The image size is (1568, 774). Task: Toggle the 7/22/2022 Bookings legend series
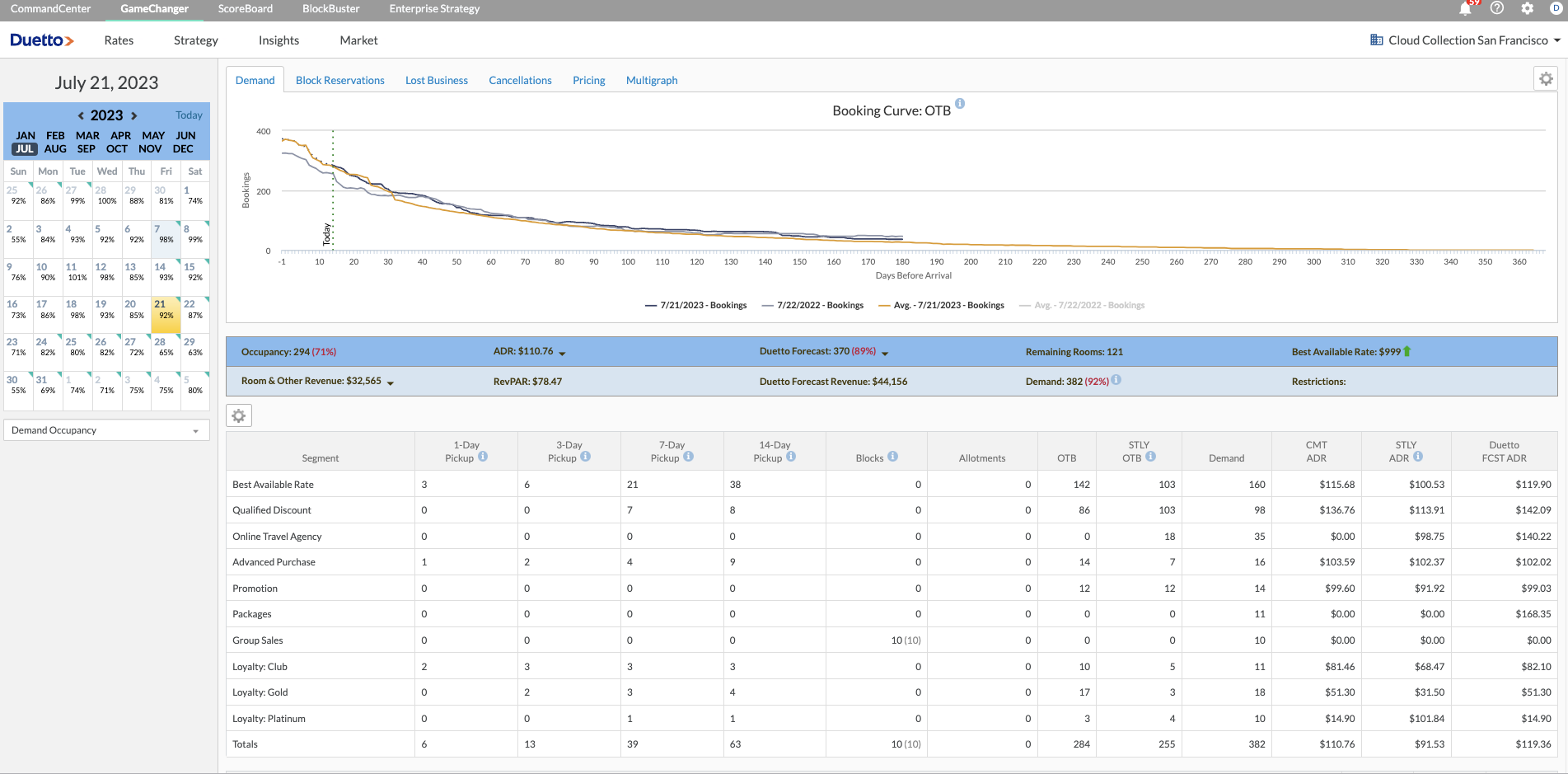point(820,305)
